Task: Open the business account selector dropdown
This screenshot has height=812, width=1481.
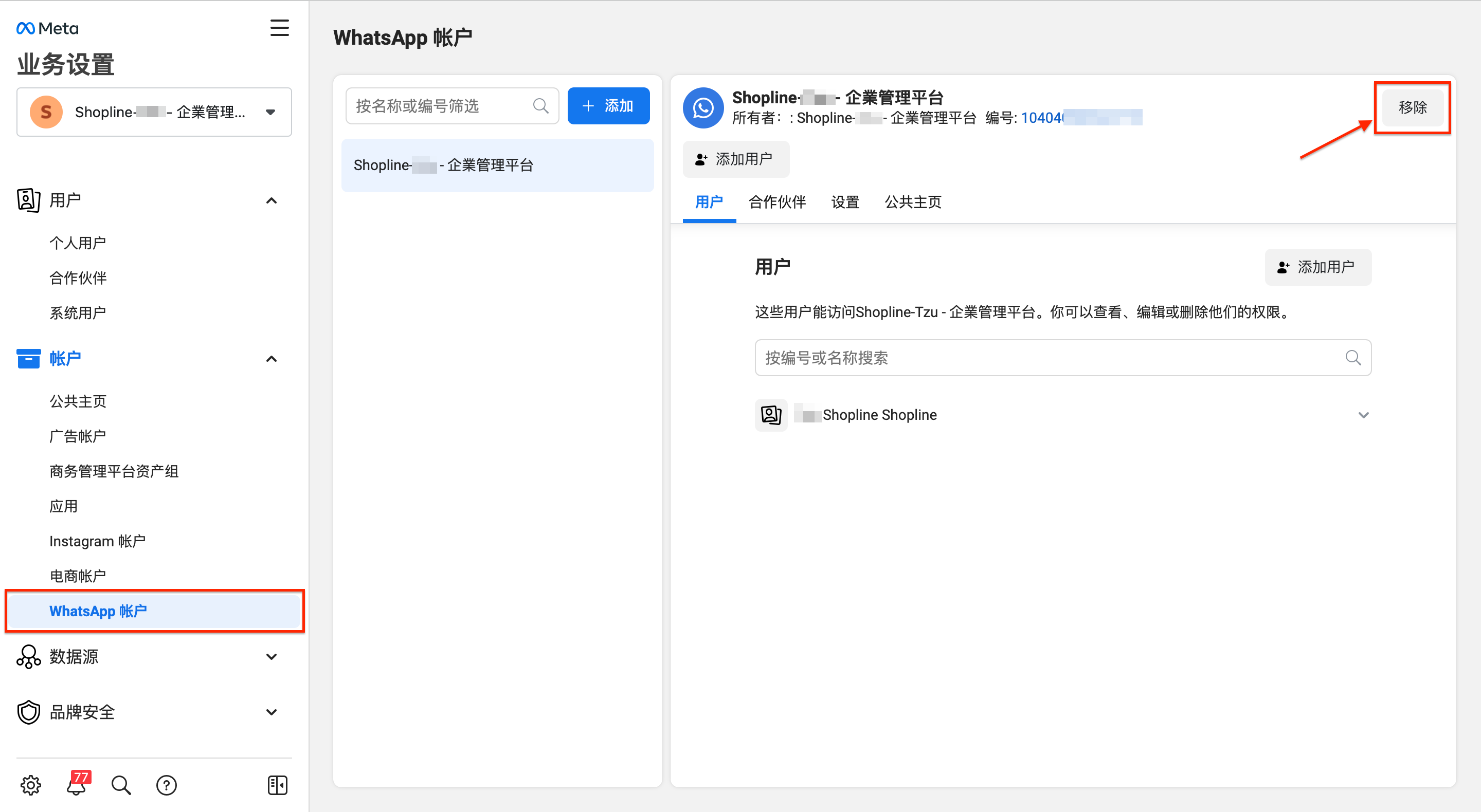Action: 154,112
